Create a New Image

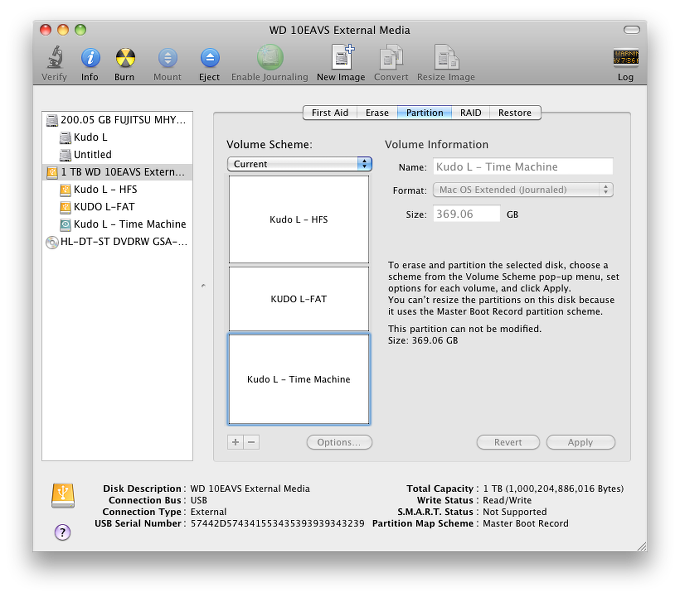[x=343, y=57]
